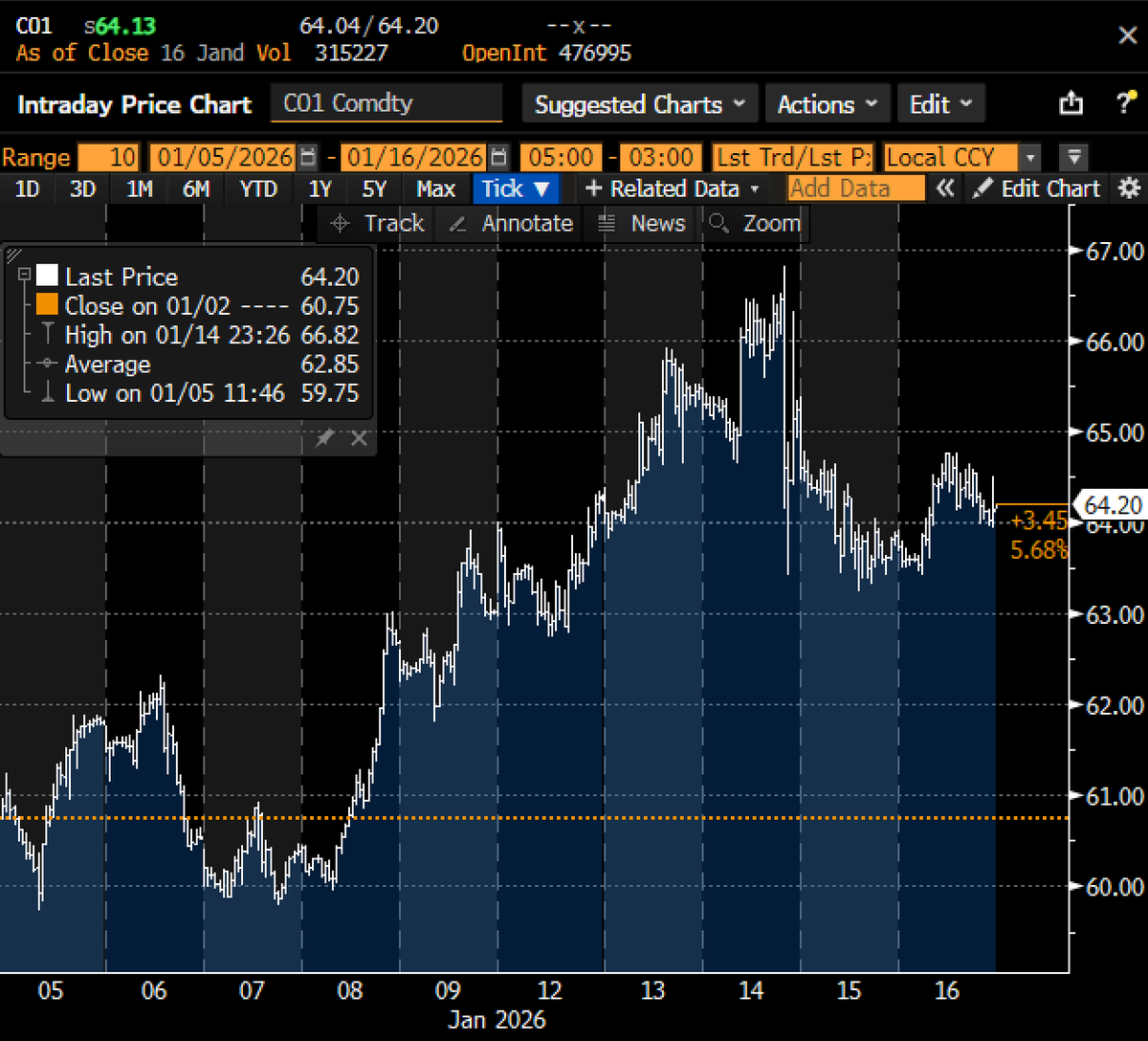
Task: Select the 1M range tab
Action: point(140,188)
